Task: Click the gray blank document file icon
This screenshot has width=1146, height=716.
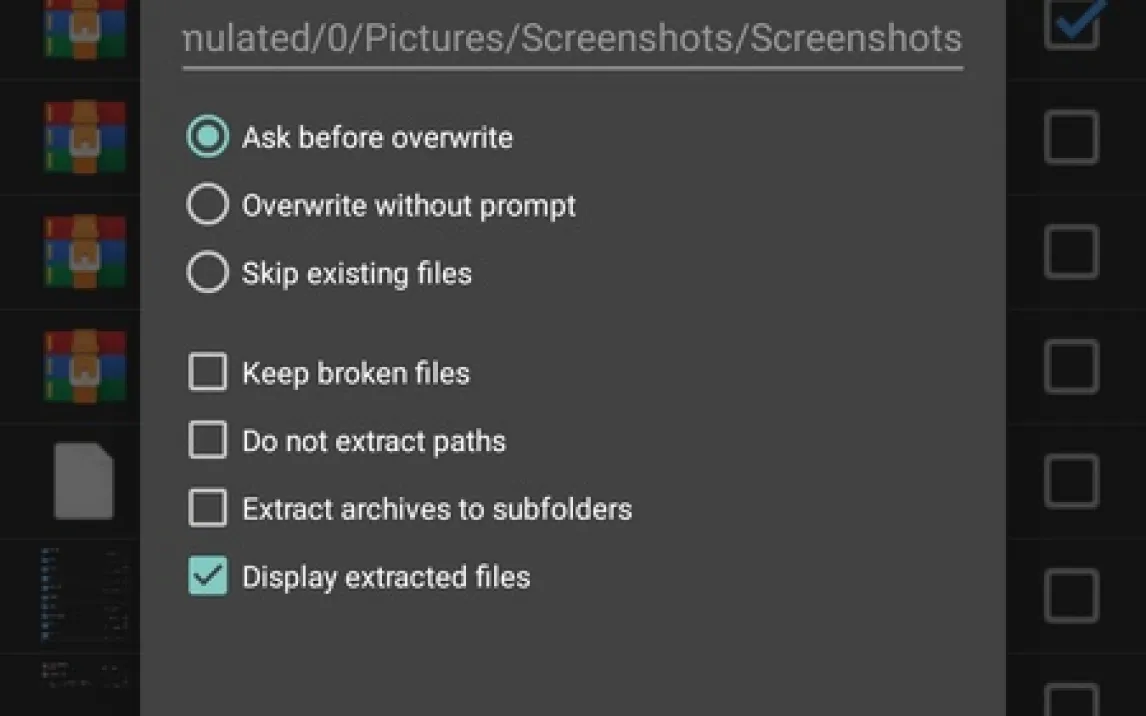Action: coord(83,482)
